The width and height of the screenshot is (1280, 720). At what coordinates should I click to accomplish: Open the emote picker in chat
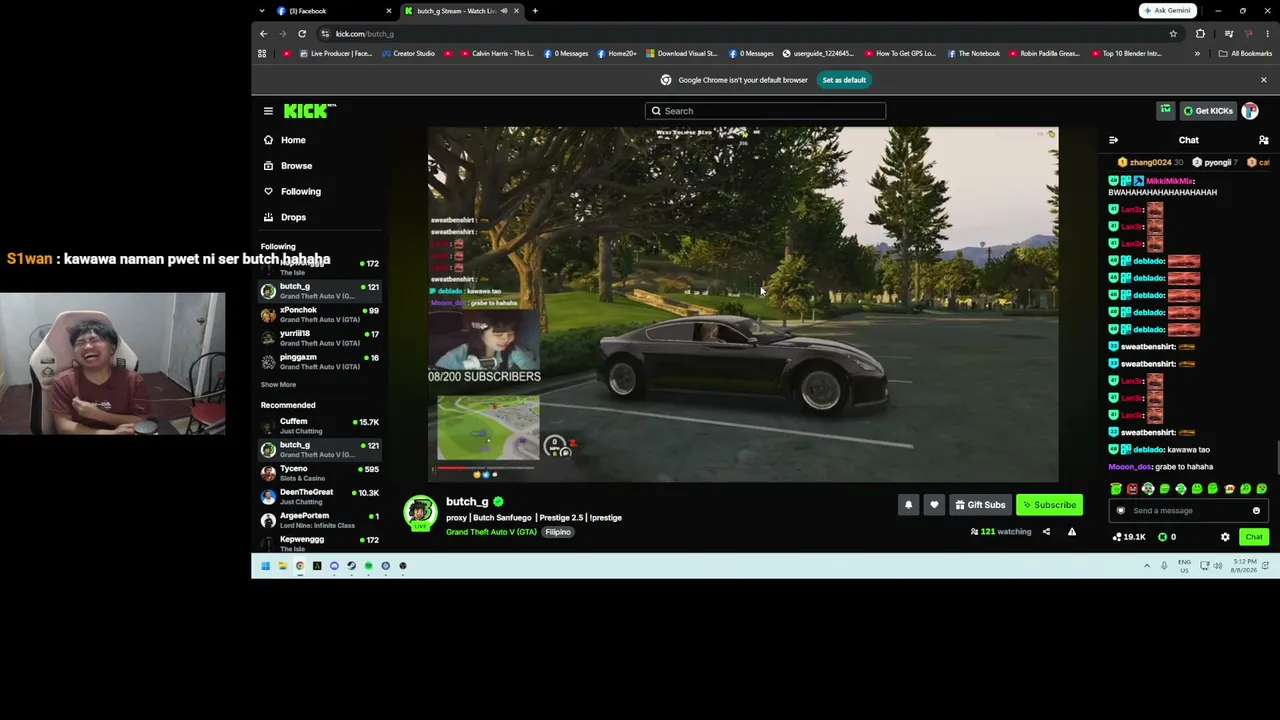pos(1256,511)
